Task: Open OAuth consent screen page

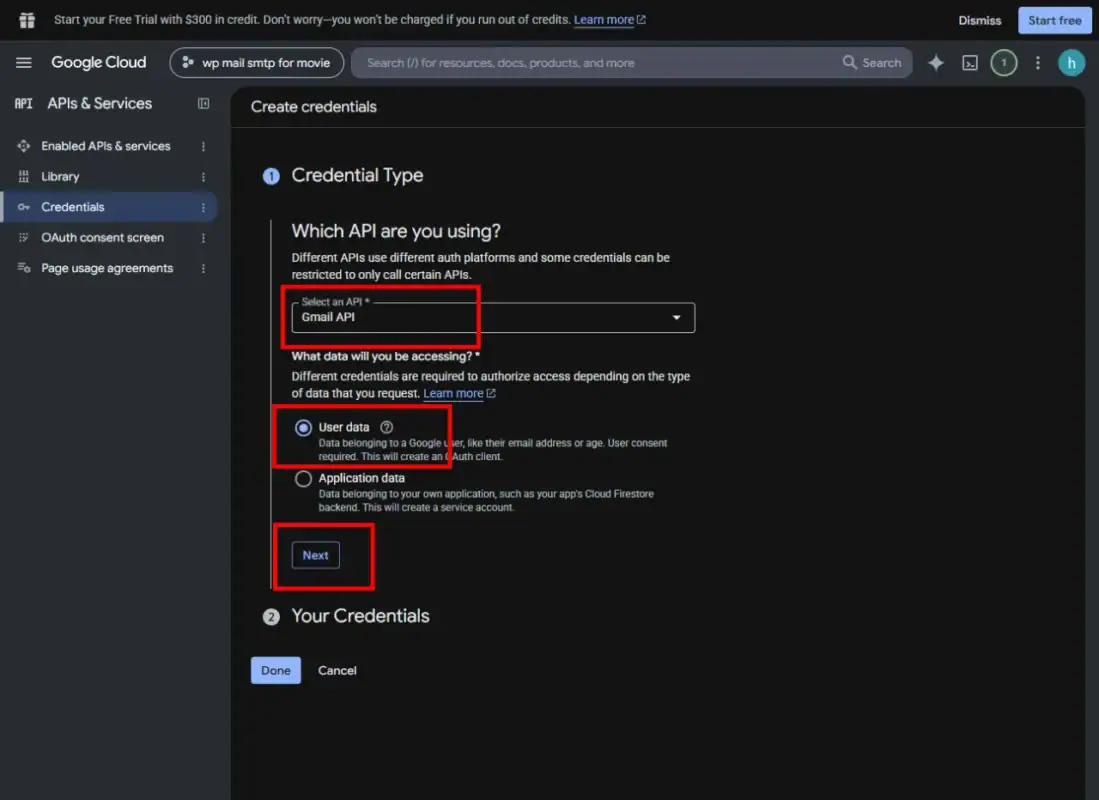Action: (x=102, y=238)
